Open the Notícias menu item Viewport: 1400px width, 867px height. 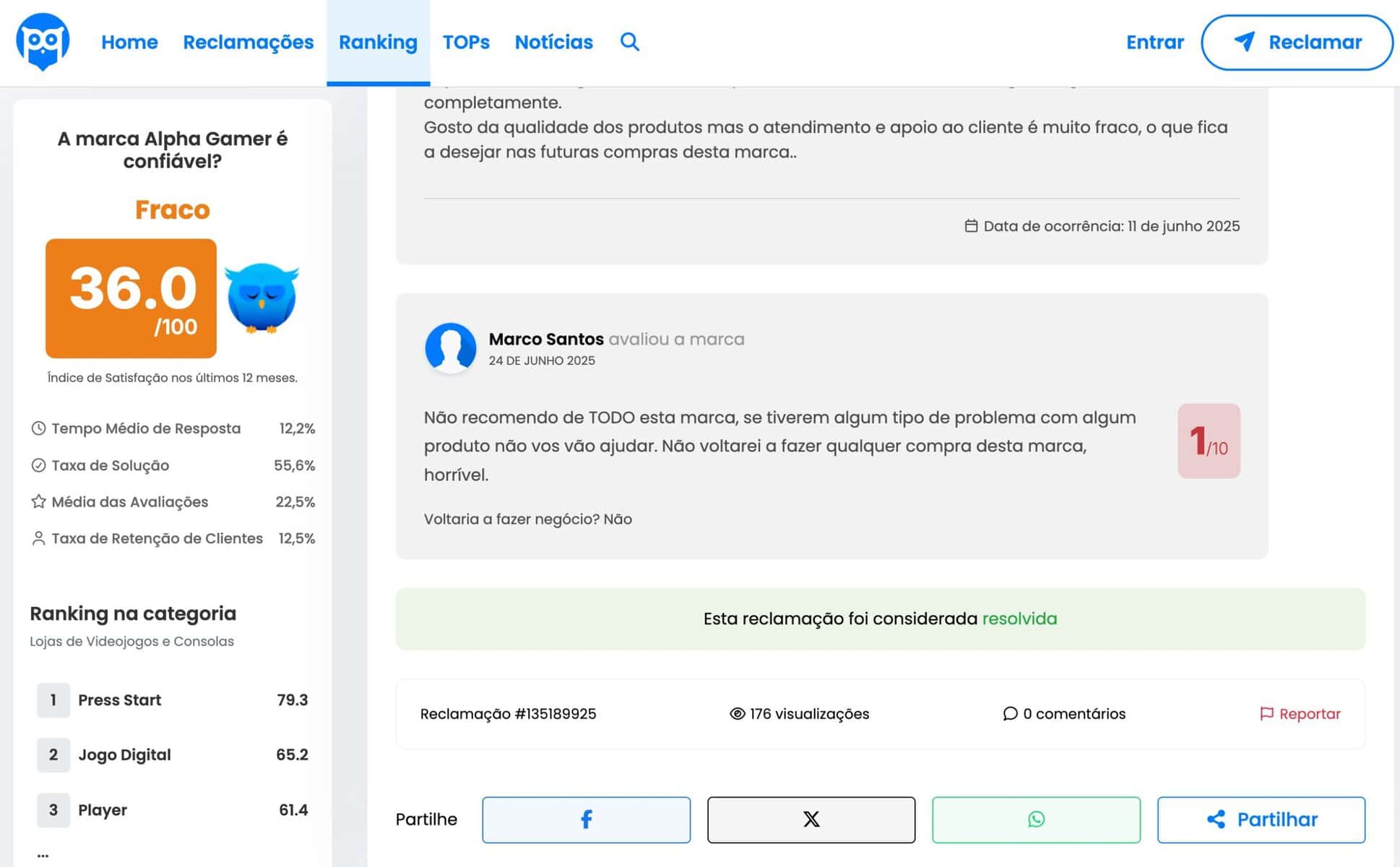553,42
